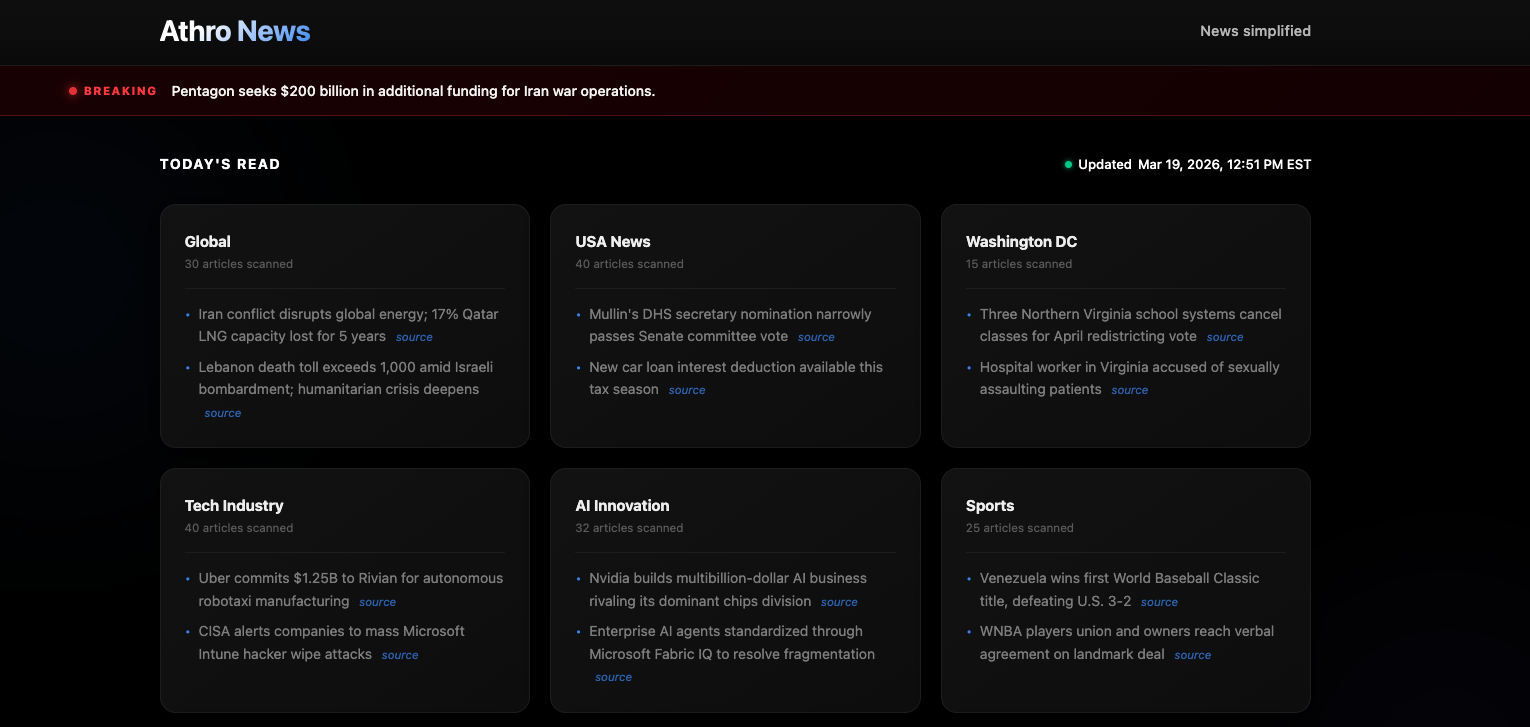Screen dimensions: 1530x727
Task: Open source for car loan interest deduction
Action: pos(687,391)
